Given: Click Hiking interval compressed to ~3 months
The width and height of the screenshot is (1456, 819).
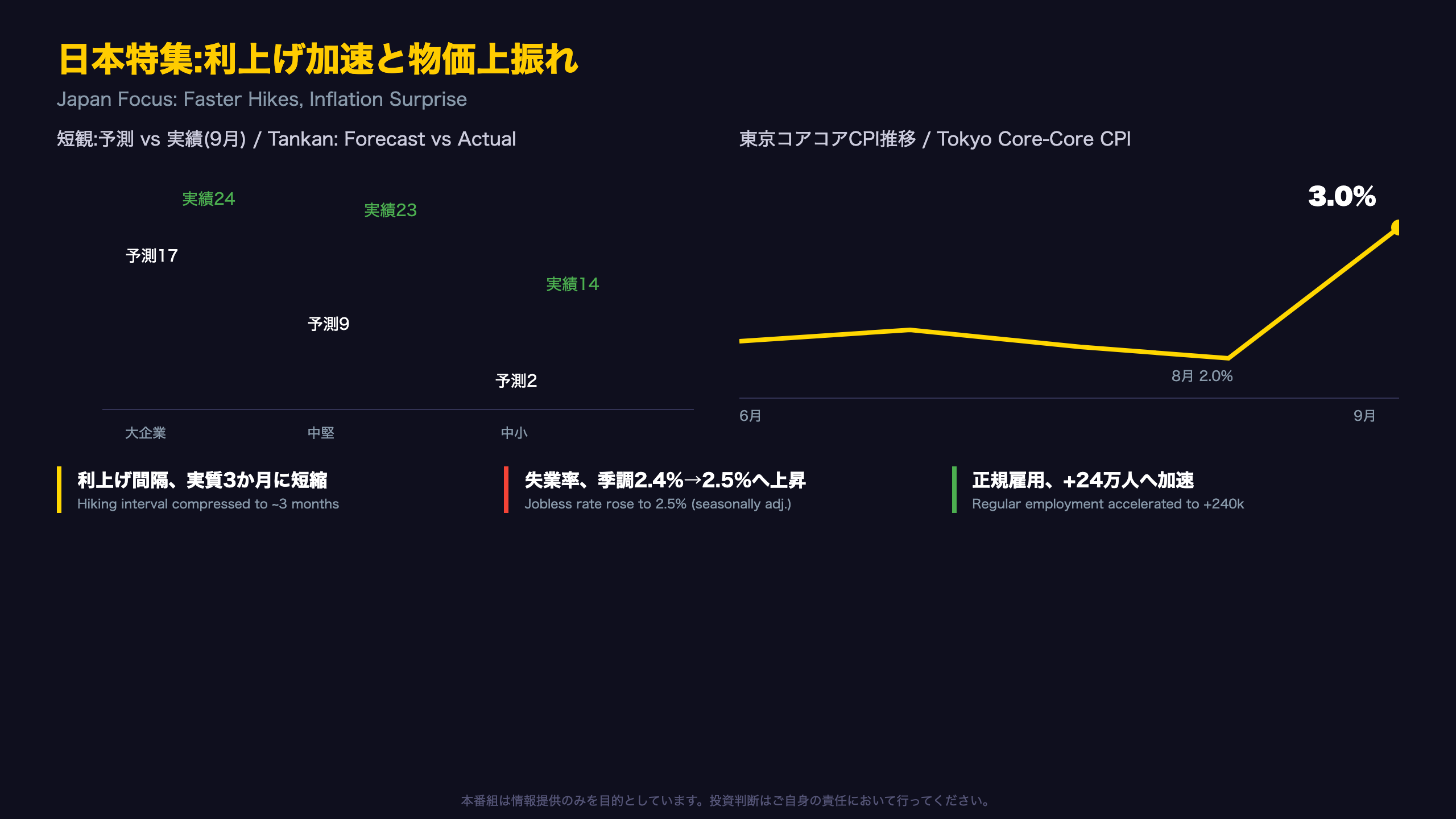Looking at the screenshot, I should (208, 504).
